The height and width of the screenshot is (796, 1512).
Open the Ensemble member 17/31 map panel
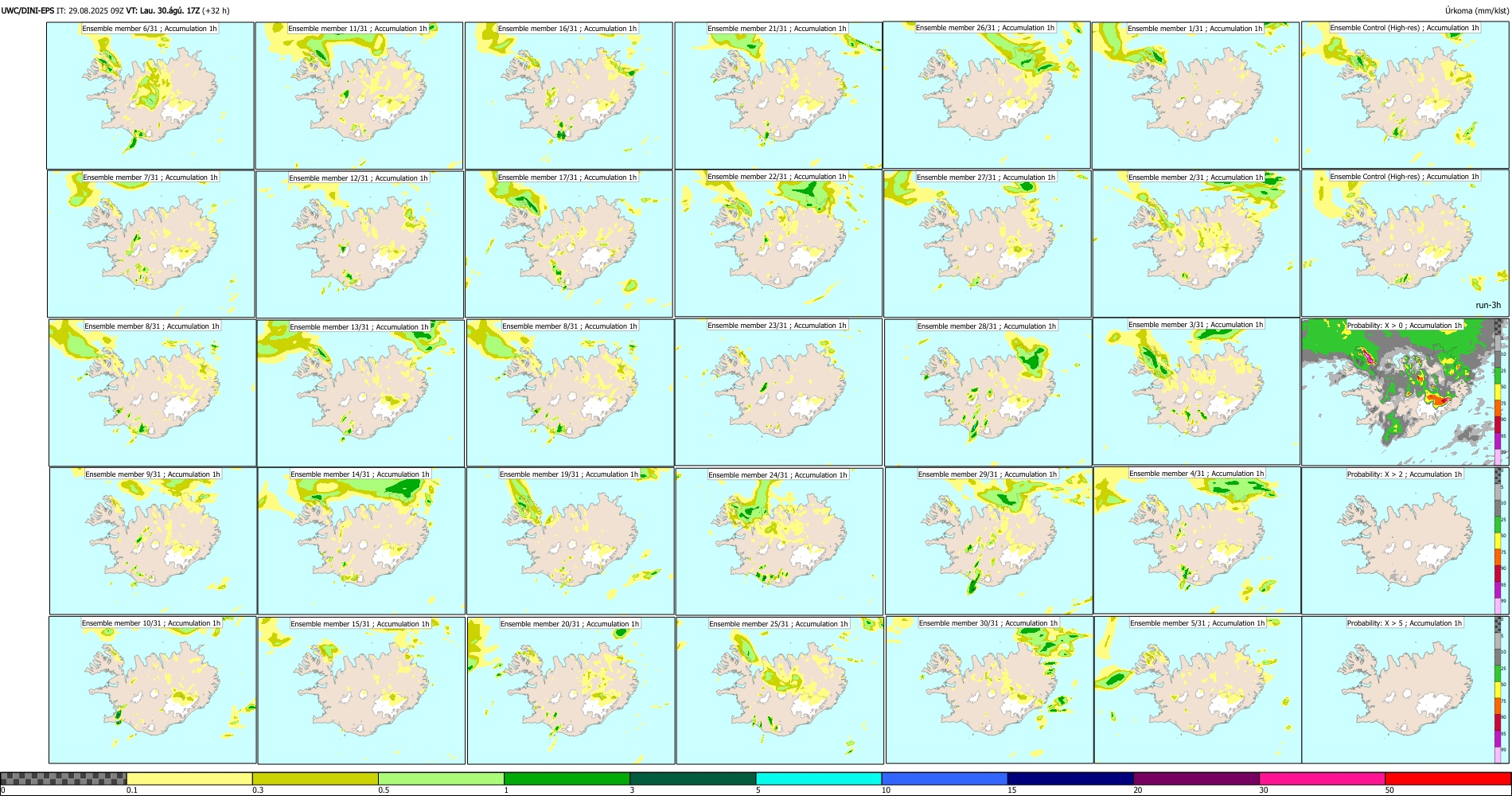tap(569, 244)
